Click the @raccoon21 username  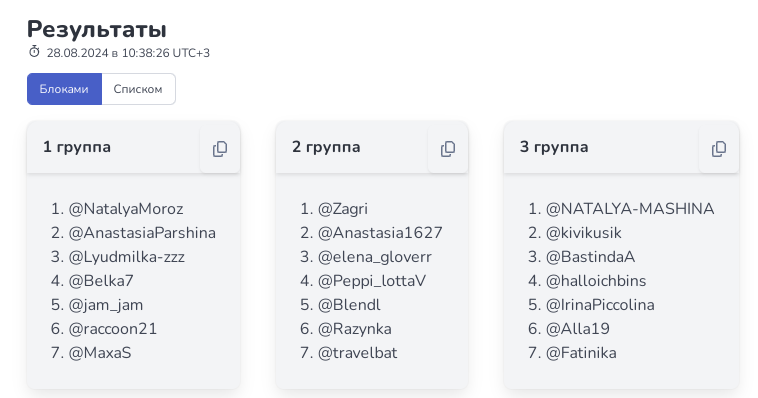click(113, 329)
